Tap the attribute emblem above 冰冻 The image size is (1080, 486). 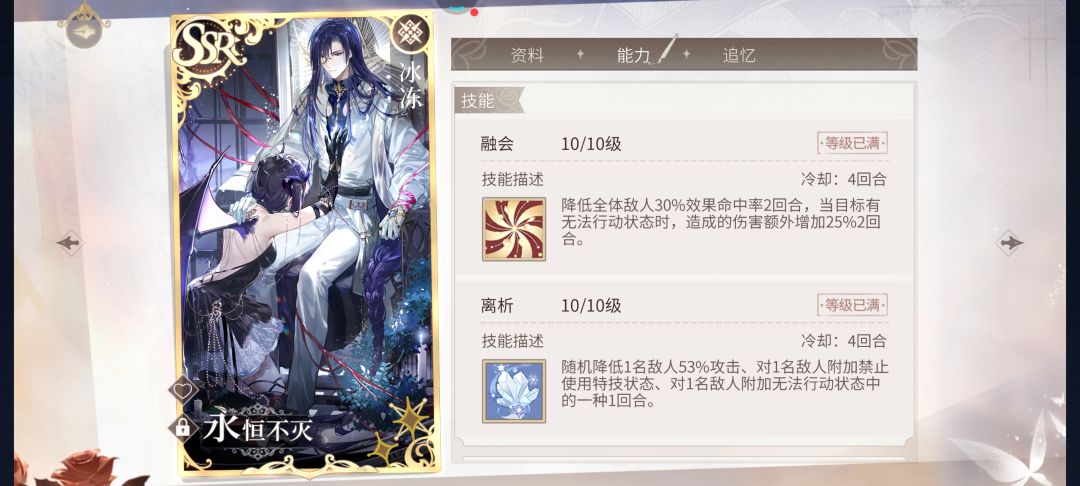point(411,32)
